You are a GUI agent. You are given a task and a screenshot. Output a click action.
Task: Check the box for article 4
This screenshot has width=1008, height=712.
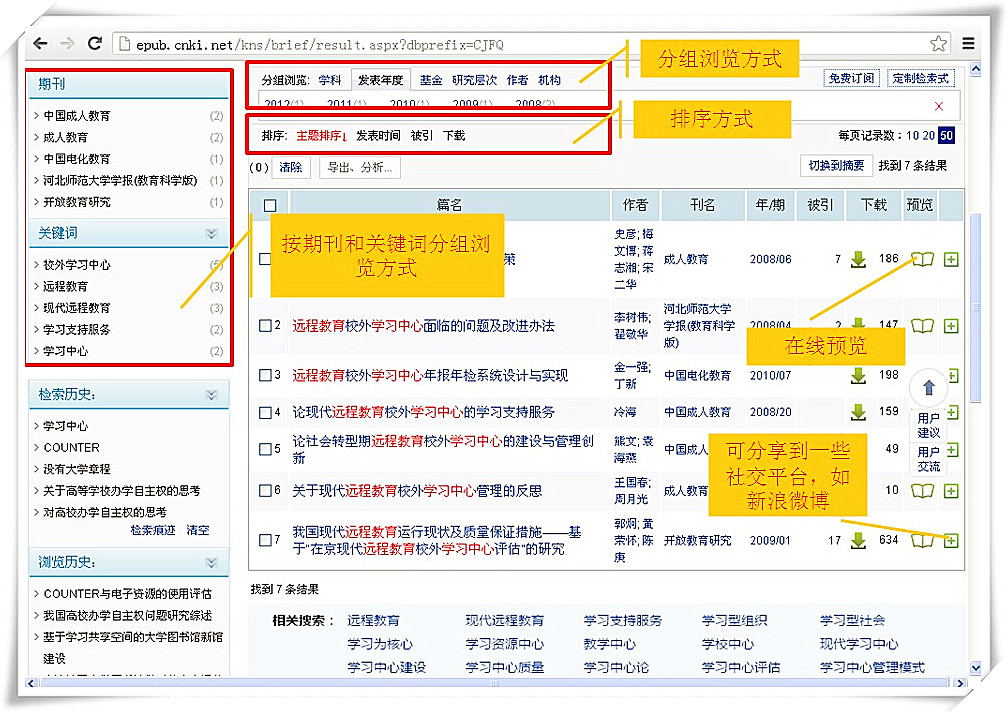(265, 413)
